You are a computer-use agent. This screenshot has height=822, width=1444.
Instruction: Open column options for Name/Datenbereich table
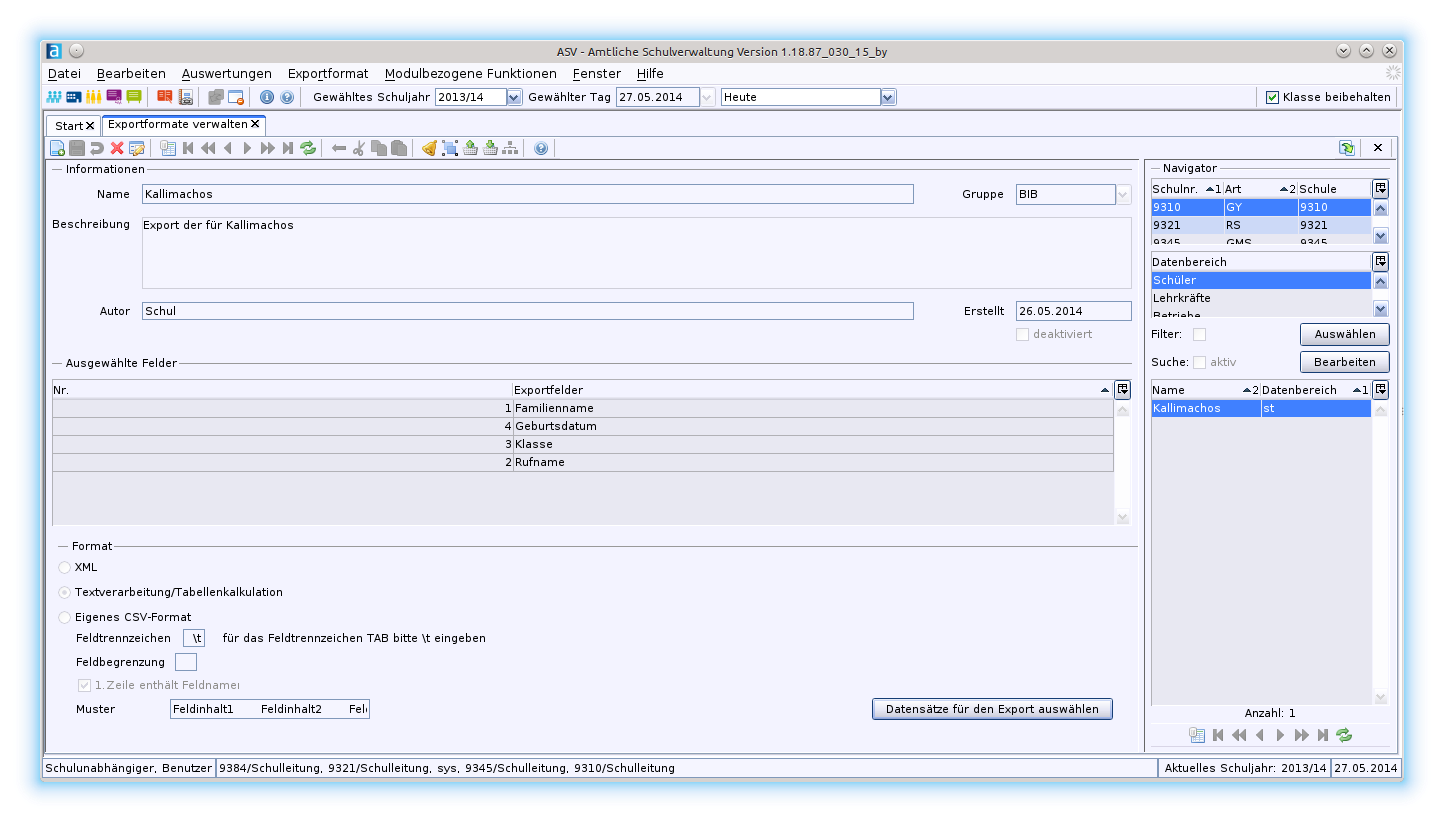click(1380, 389)
